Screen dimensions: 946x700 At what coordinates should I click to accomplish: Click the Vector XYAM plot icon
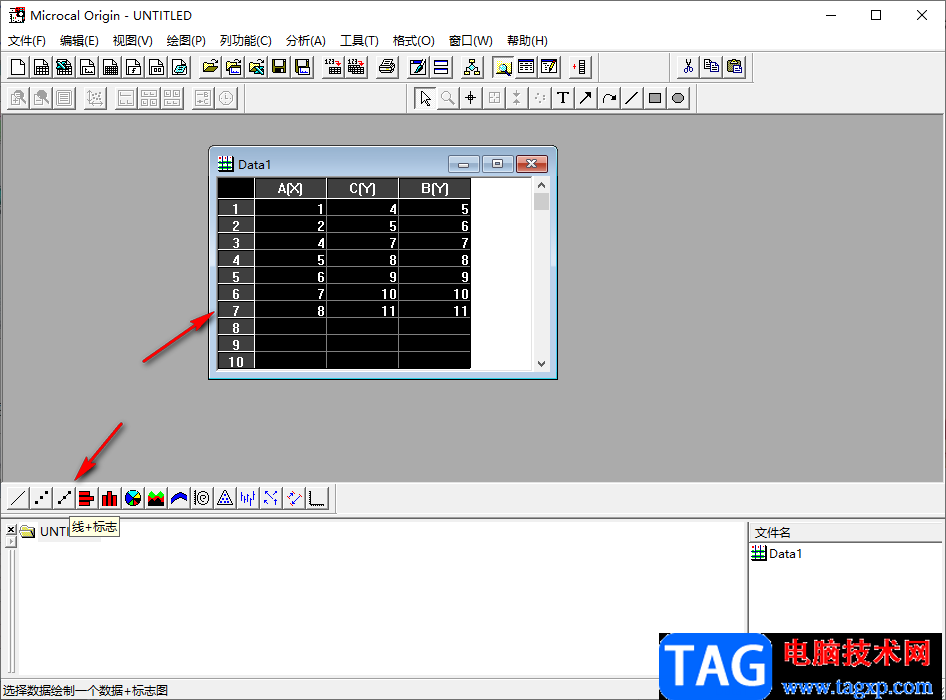coord(271,498)
